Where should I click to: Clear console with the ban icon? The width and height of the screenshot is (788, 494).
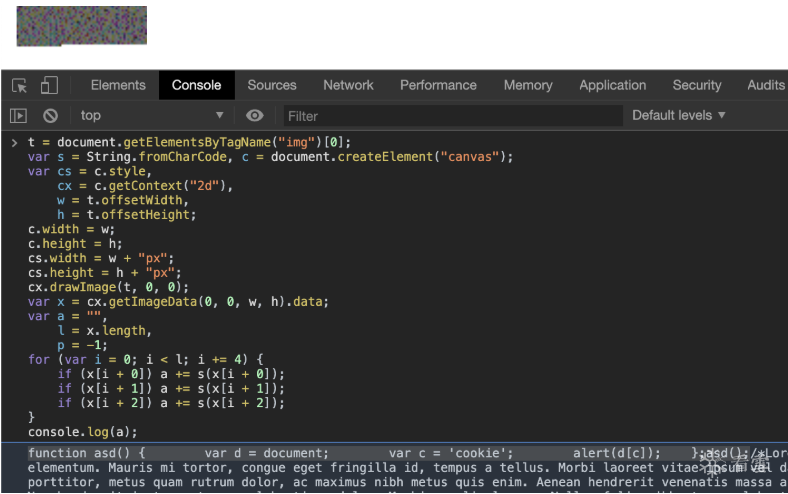pyautogui.click(x=50, y=116)
